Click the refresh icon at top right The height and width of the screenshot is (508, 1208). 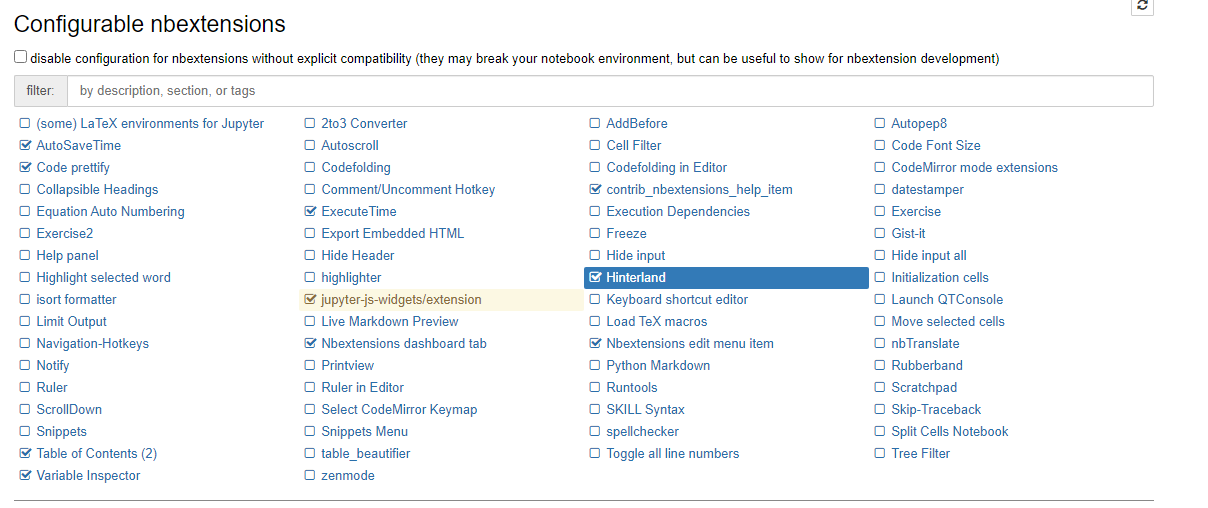pos(1143,6)
